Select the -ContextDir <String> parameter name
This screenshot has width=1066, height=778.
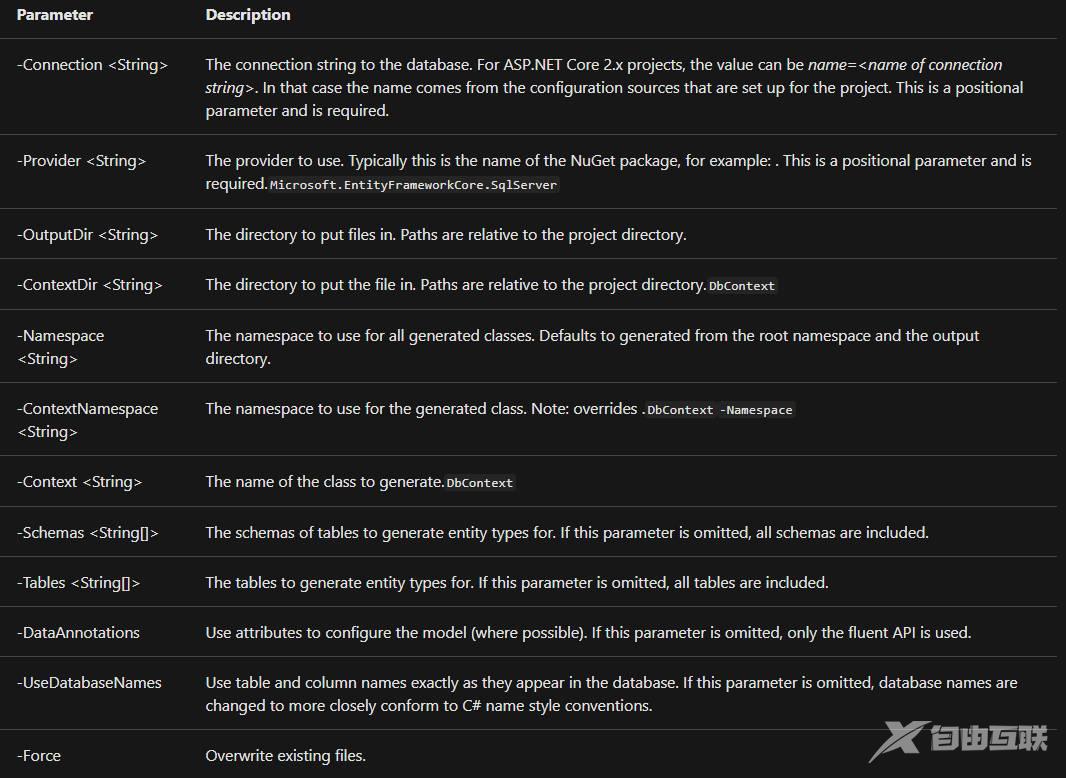[x=90, y=285]
